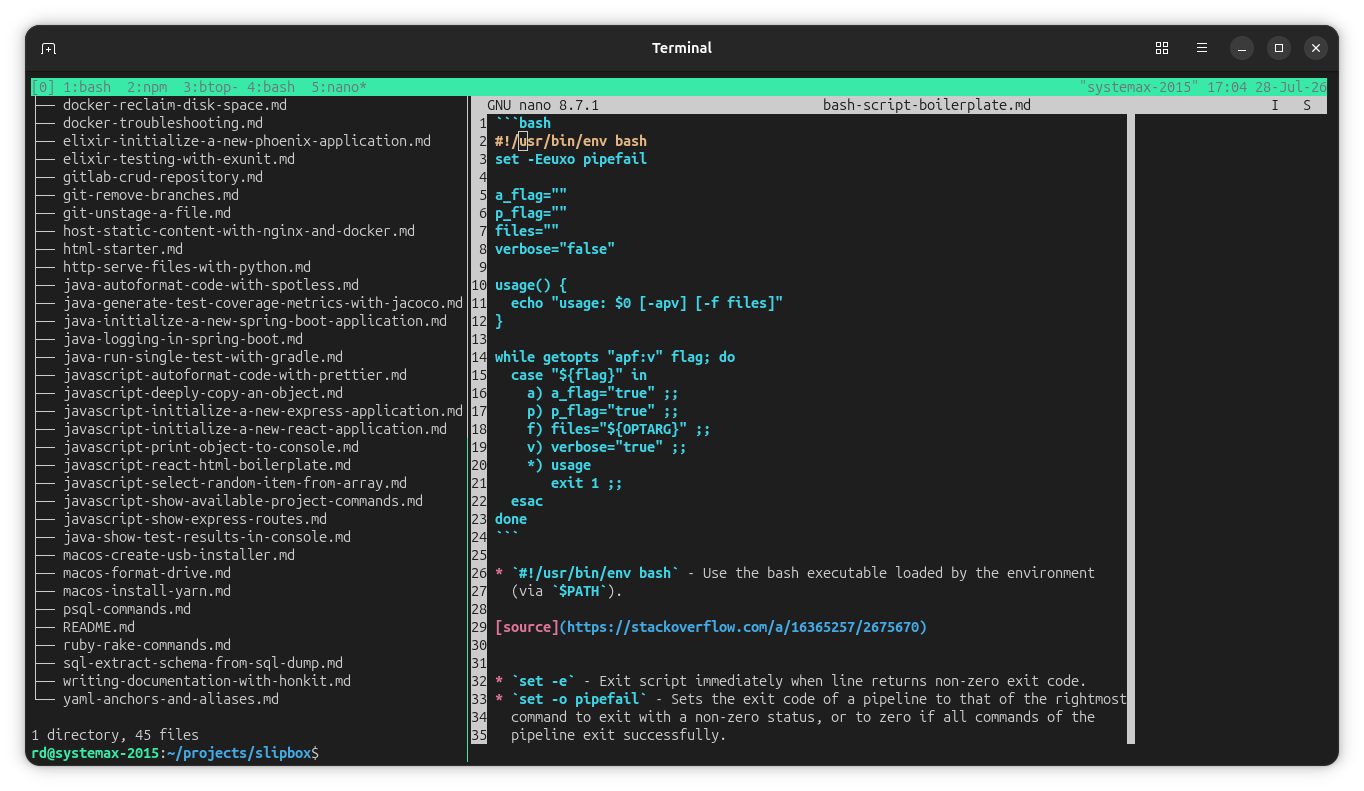Click macos-create-usb-installer.md entry
This screenshot has width=1364, height=791.
click(x=179, y=555)
